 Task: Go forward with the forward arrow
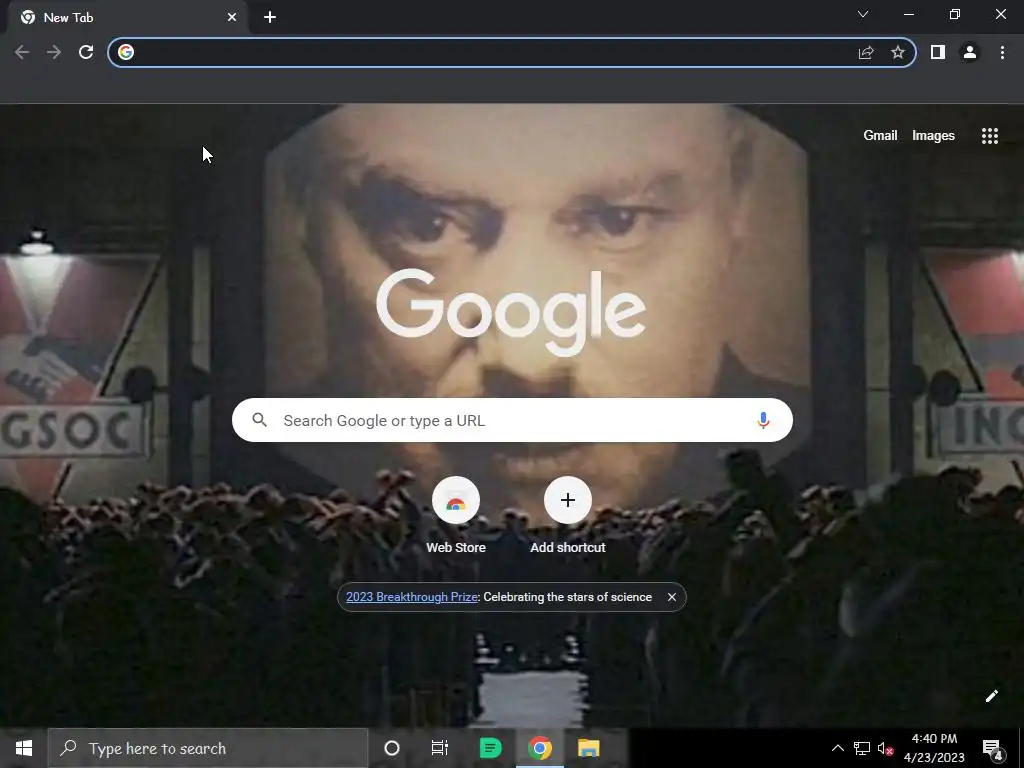pyautogui.click(x=54, y=52)
